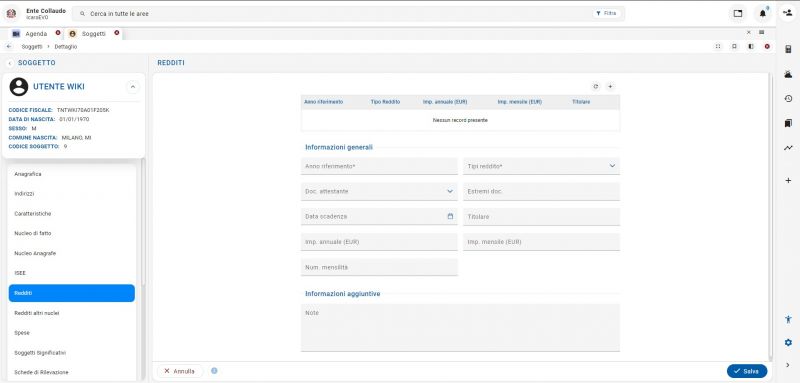Image resolution: width=800 pixels, height=383 pixels.
Task: Click the Soggetti breadcrumb link
Action: pyautogui.click(x=32, y=46)
